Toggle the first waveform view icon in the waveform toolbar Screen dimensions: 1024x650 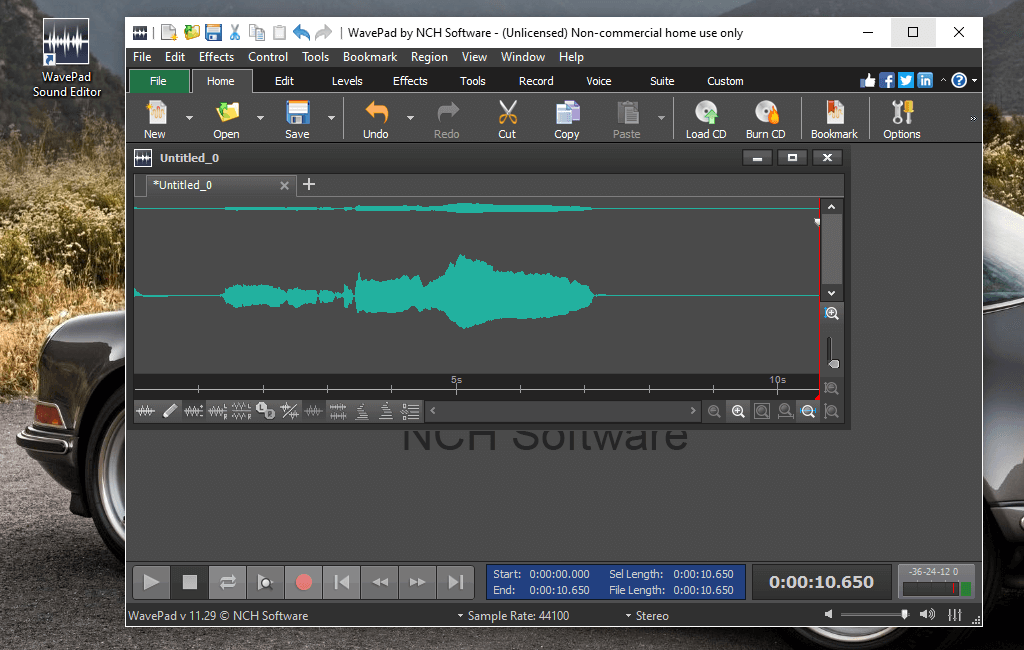(x=146, y=411)
